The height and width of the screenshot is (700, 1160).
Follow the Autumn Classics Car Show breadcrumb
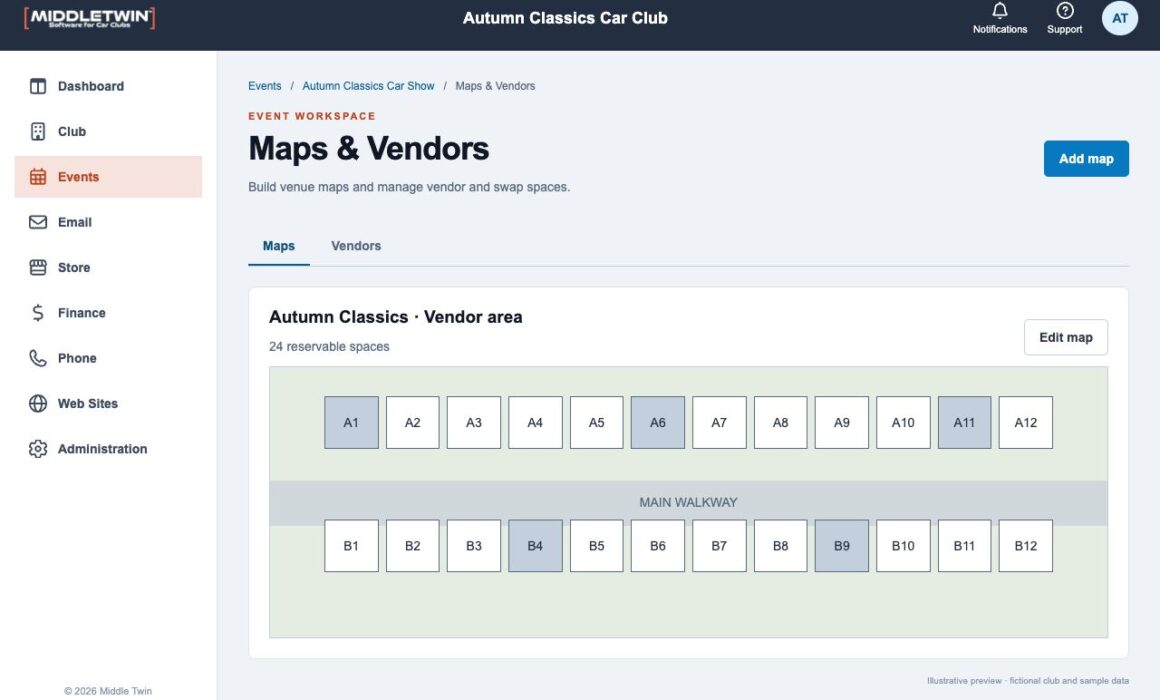tap(368, 86)
